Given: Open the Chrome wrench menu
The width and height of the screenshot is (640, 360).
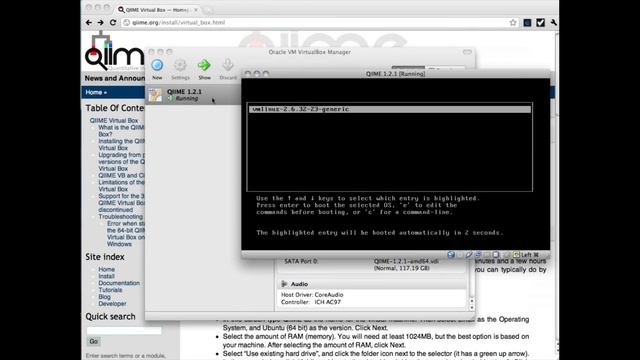Looking at the screenshot, I should point(553,23).
